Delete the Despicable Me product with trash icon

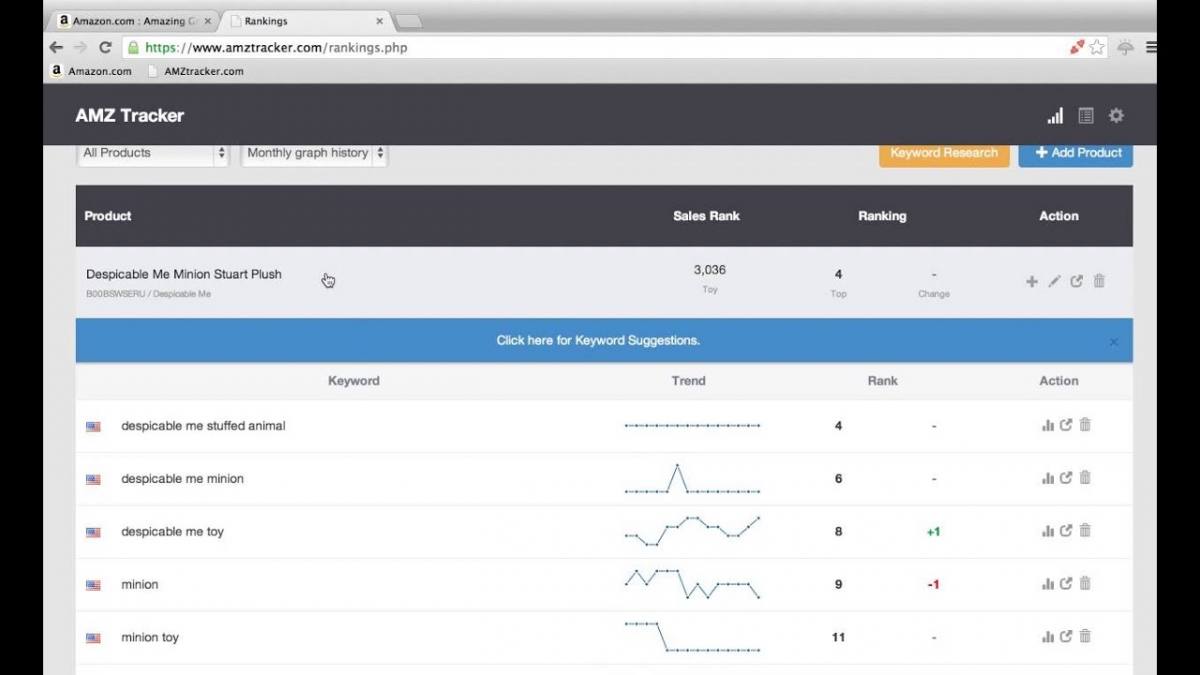(1099, 281)
